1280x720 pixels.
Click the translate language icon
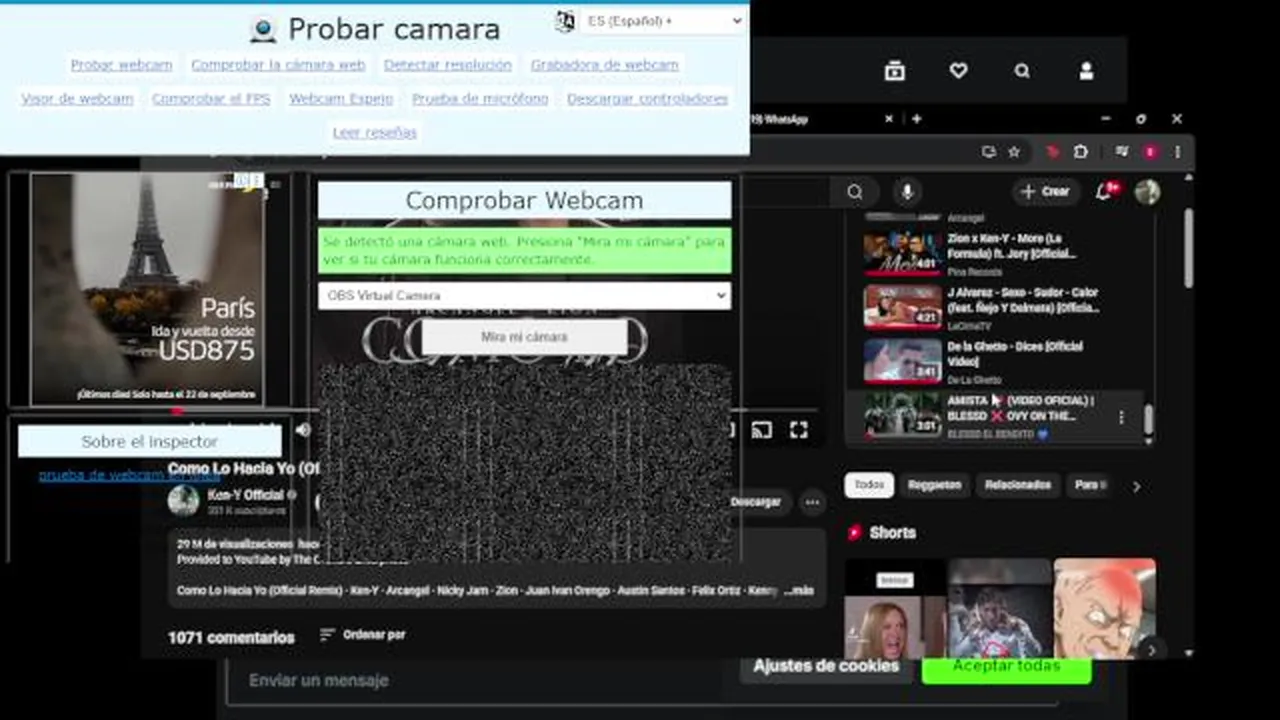click(x=565, y=21)
